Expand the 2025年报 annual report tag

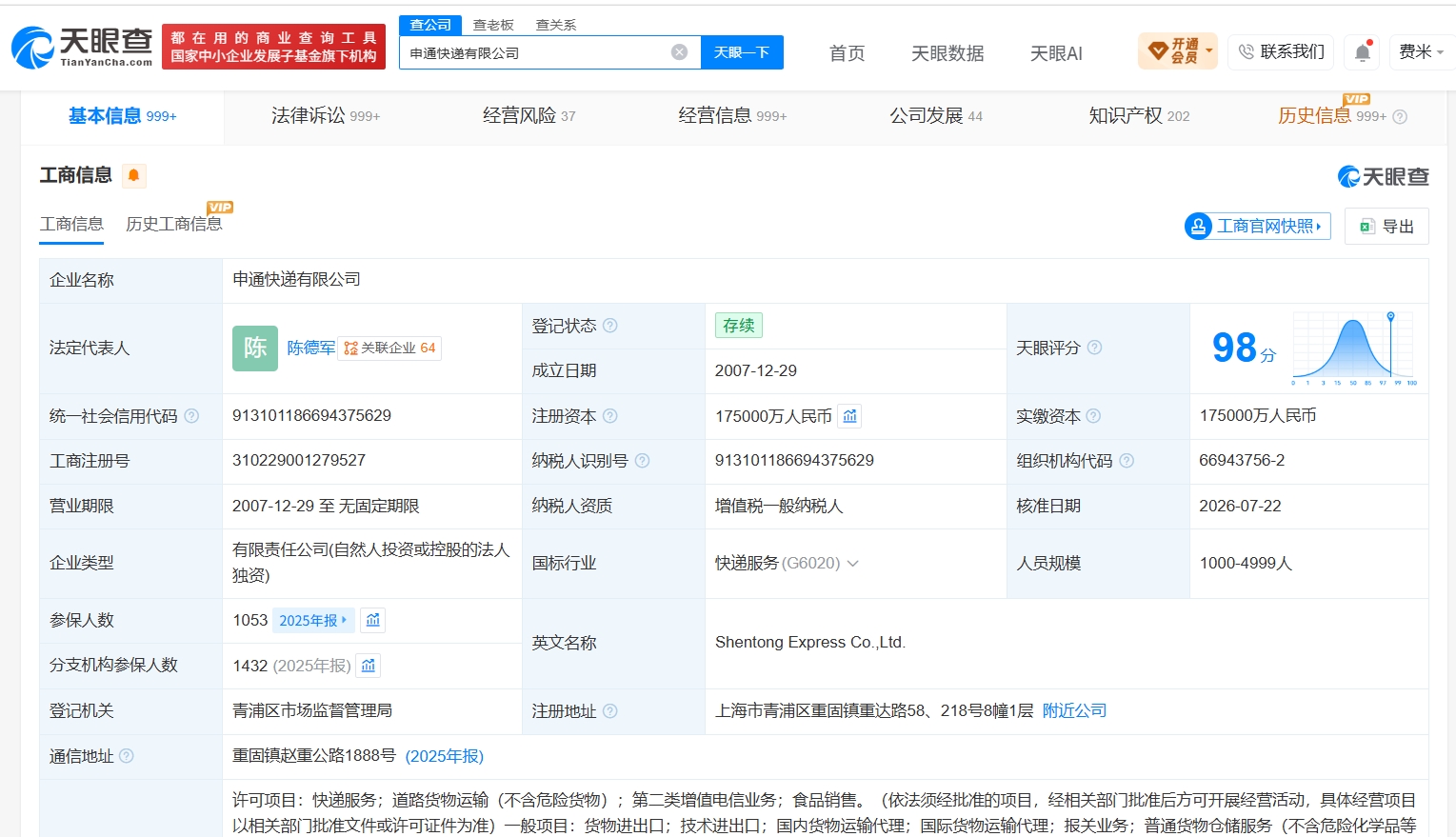tap(313, 620)
